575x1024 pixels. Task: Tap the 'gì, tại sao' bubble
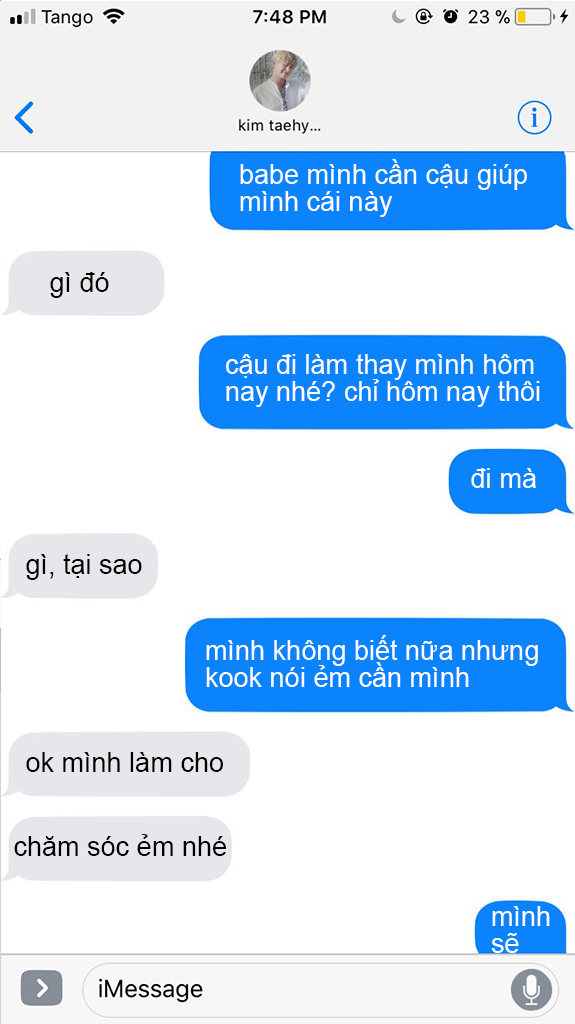[81, 566]
